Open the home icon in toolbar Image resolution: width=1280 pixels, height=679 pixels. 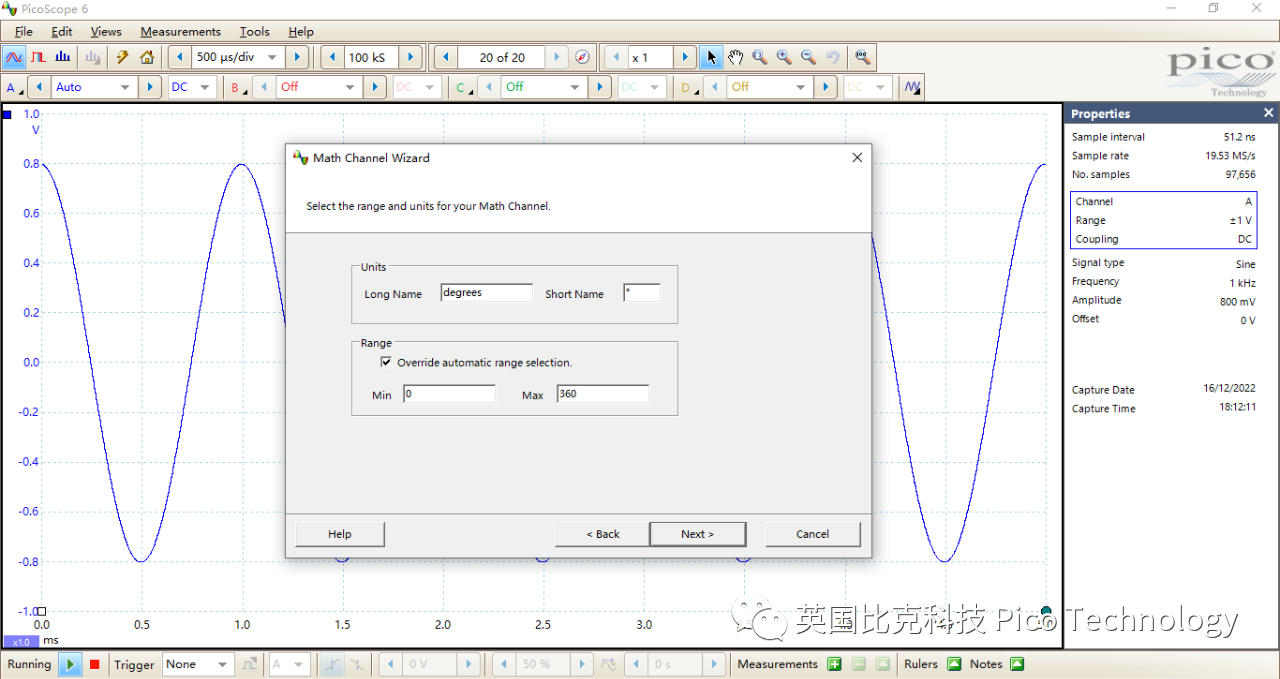(x=147, y=57)
